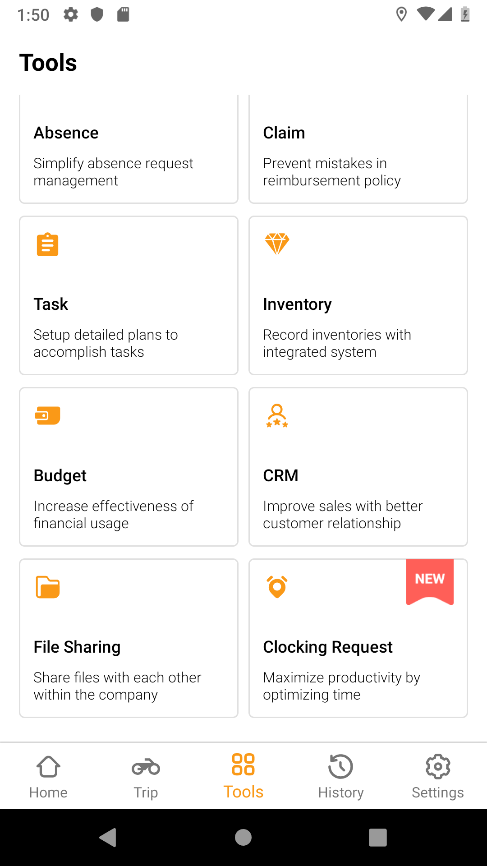Tap the File Sharing folder icon
The height and width of the screenshot is (866, 487).
coord(47,587)
